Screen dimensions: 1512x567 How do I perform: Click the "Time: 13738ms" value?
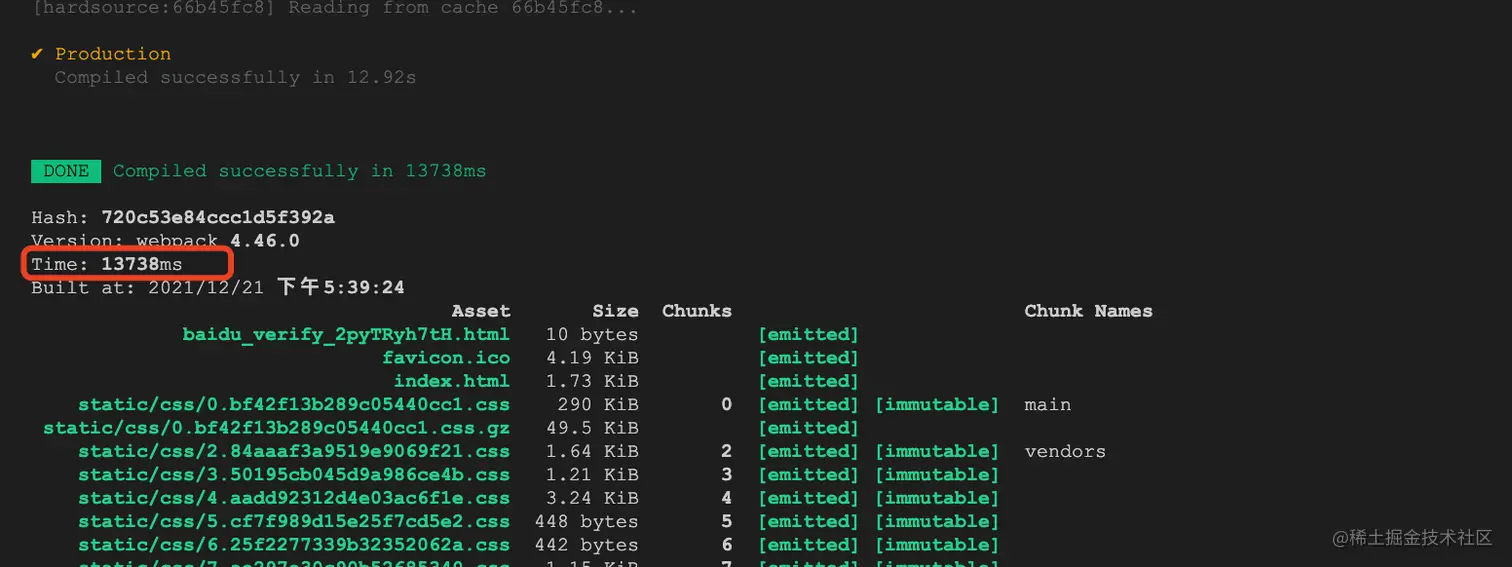click(x=107, y=264)
